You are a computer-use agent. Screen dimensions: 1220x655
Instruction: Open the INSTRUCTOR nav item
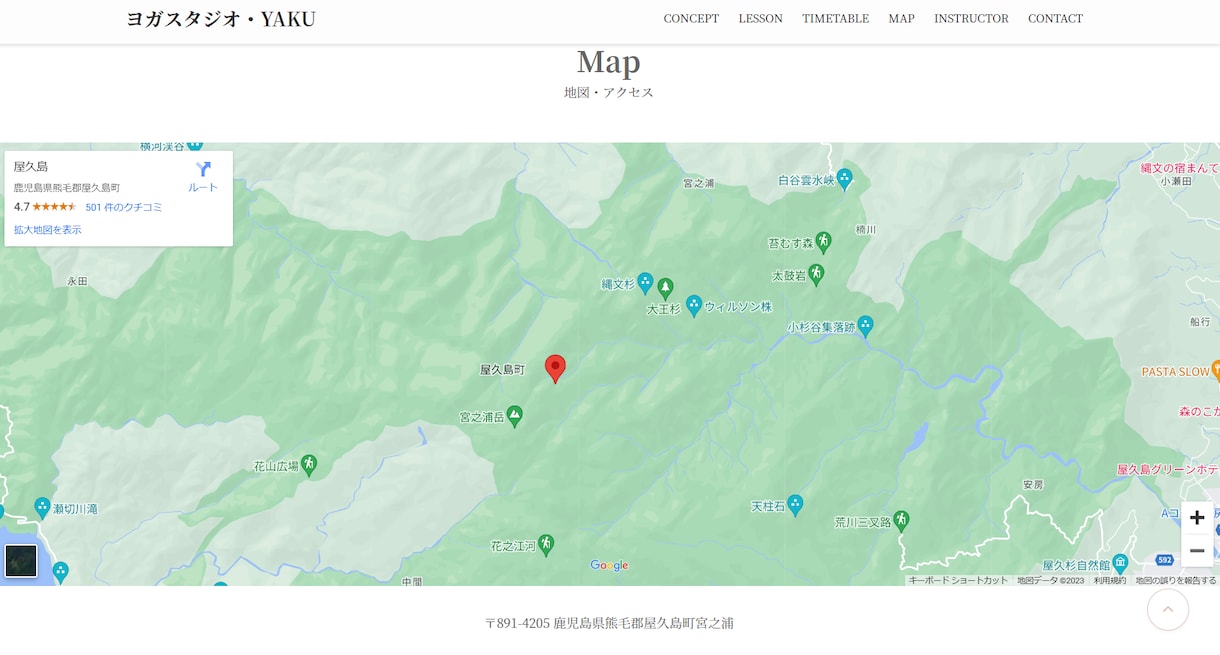click(x=971, y=19)
